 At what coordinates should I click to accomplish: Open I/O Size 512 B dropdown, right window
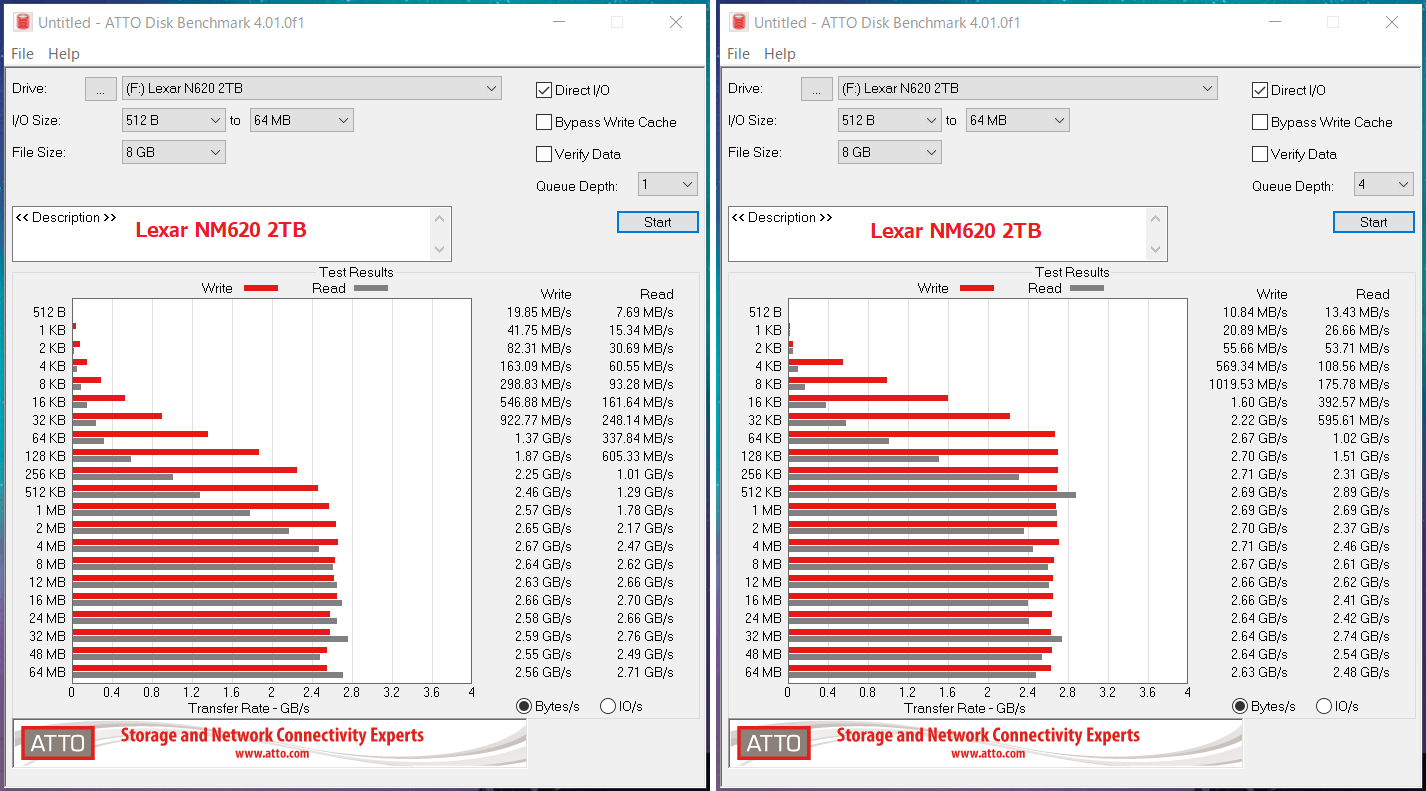(x=890, y=120)
